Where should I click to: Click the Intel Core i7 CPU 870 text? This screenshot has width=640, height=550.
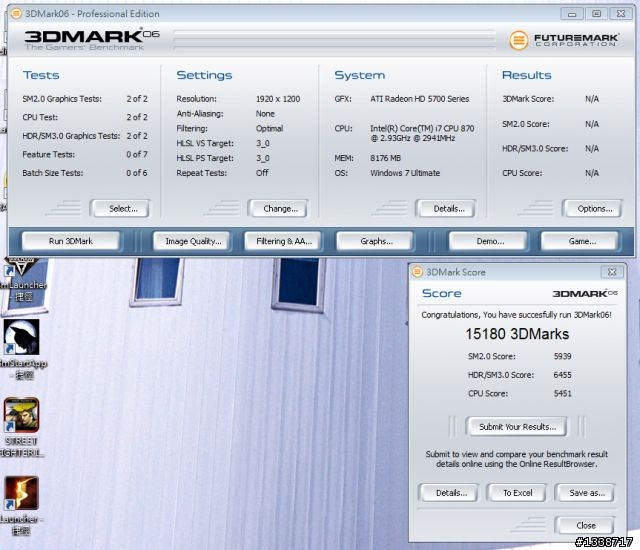coord(422,133)
